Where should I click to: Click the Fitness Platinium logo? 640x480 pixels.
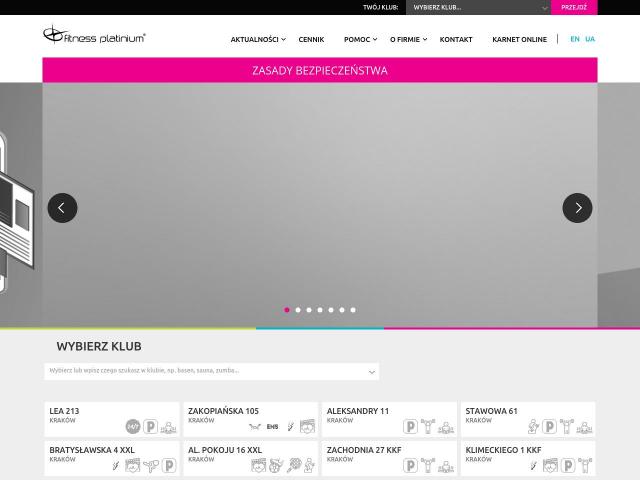tap(94, 35)
